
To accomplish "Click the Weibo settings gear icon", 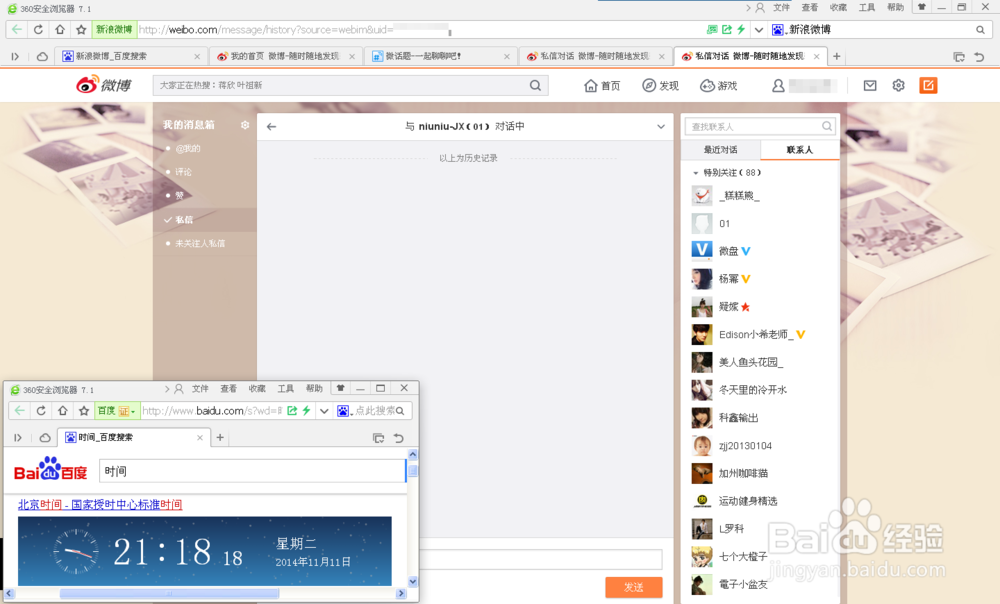I will click(898, 86).
